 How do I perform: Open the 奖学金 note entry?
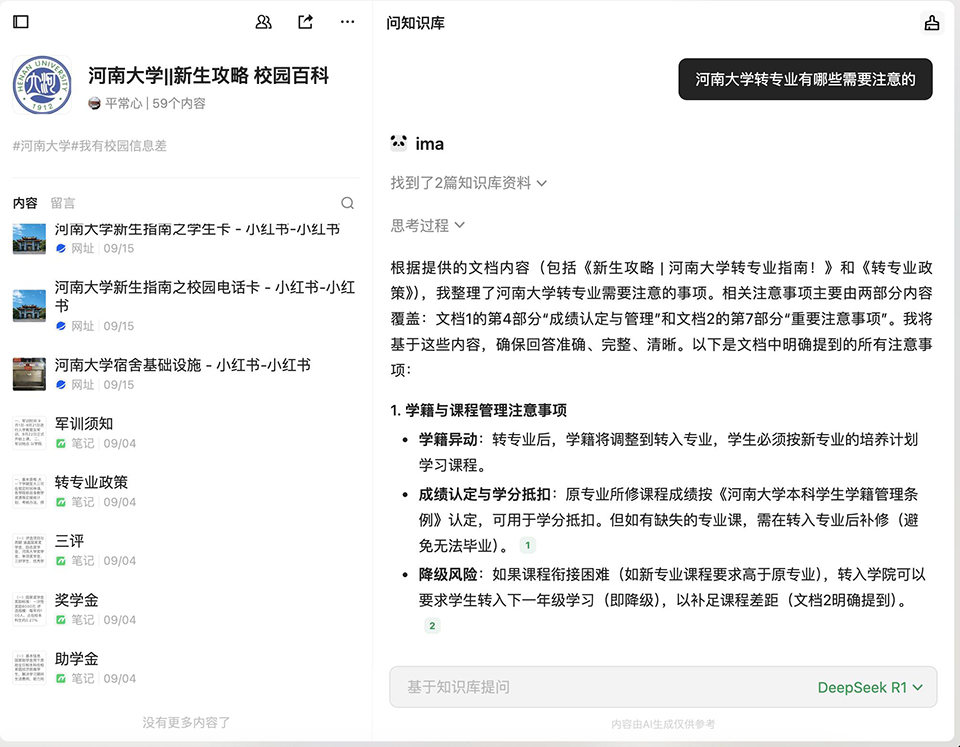(x=77, y=600)
